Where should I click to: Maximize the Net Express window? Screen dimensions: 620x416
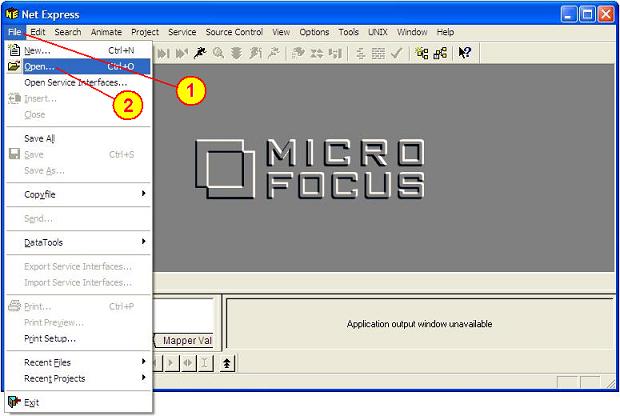(587, 15)
